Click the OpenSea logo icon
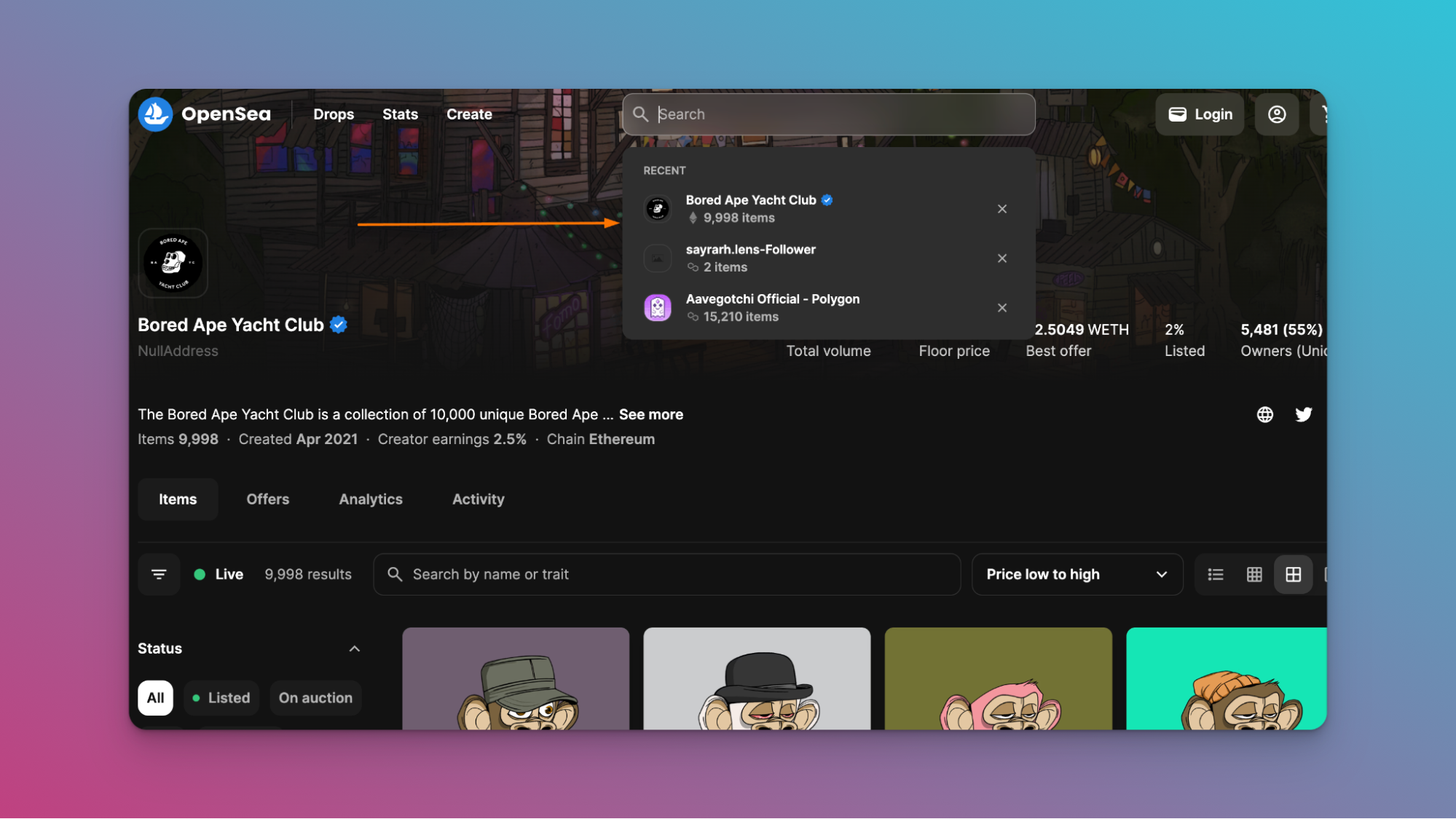Viewport: 1456px width, 819px height. coord(155,114)
